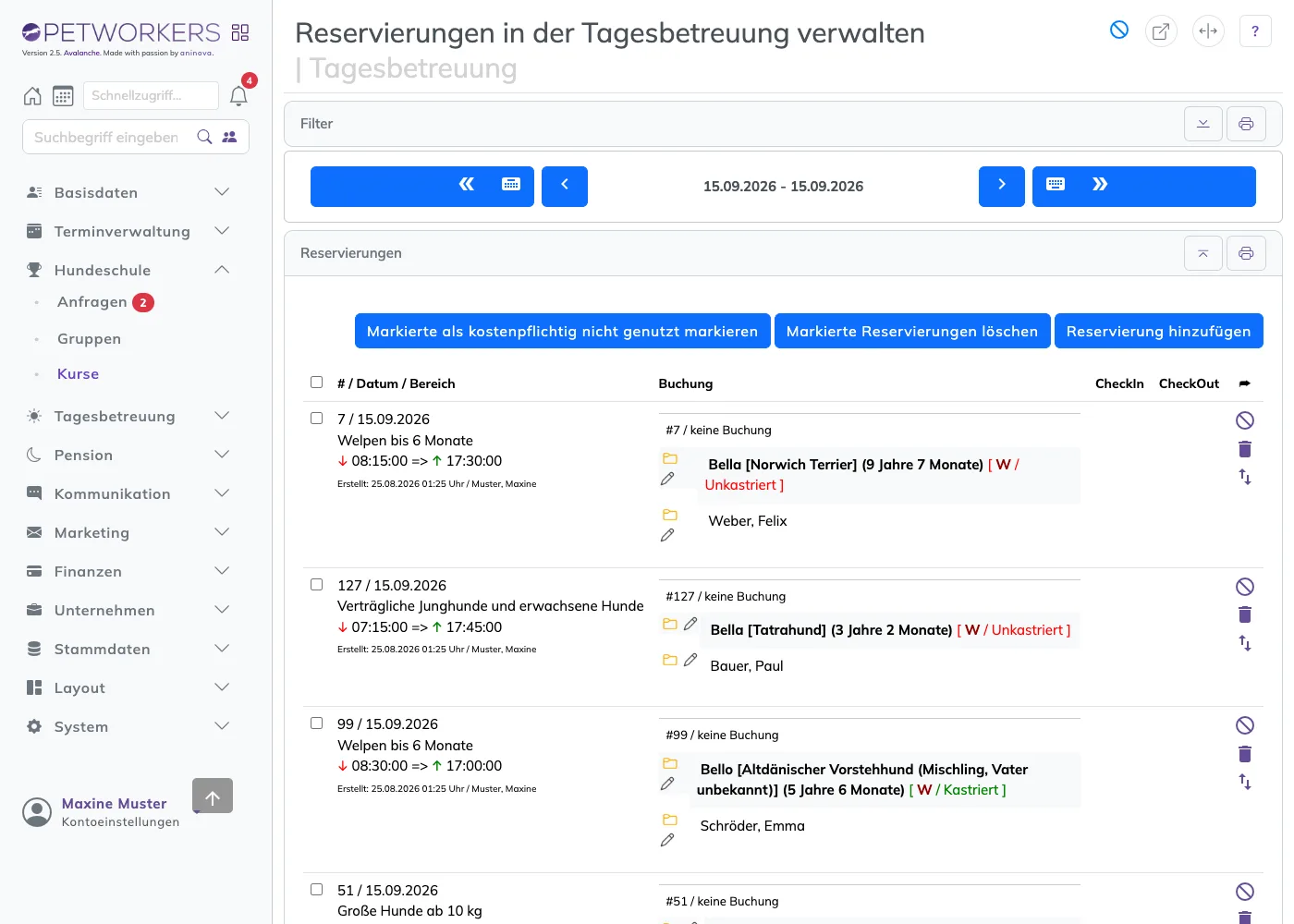Delete reservation 127 with trash icon
Image resolution: width=1294 pixels, height=924 pixels.
1245,614
